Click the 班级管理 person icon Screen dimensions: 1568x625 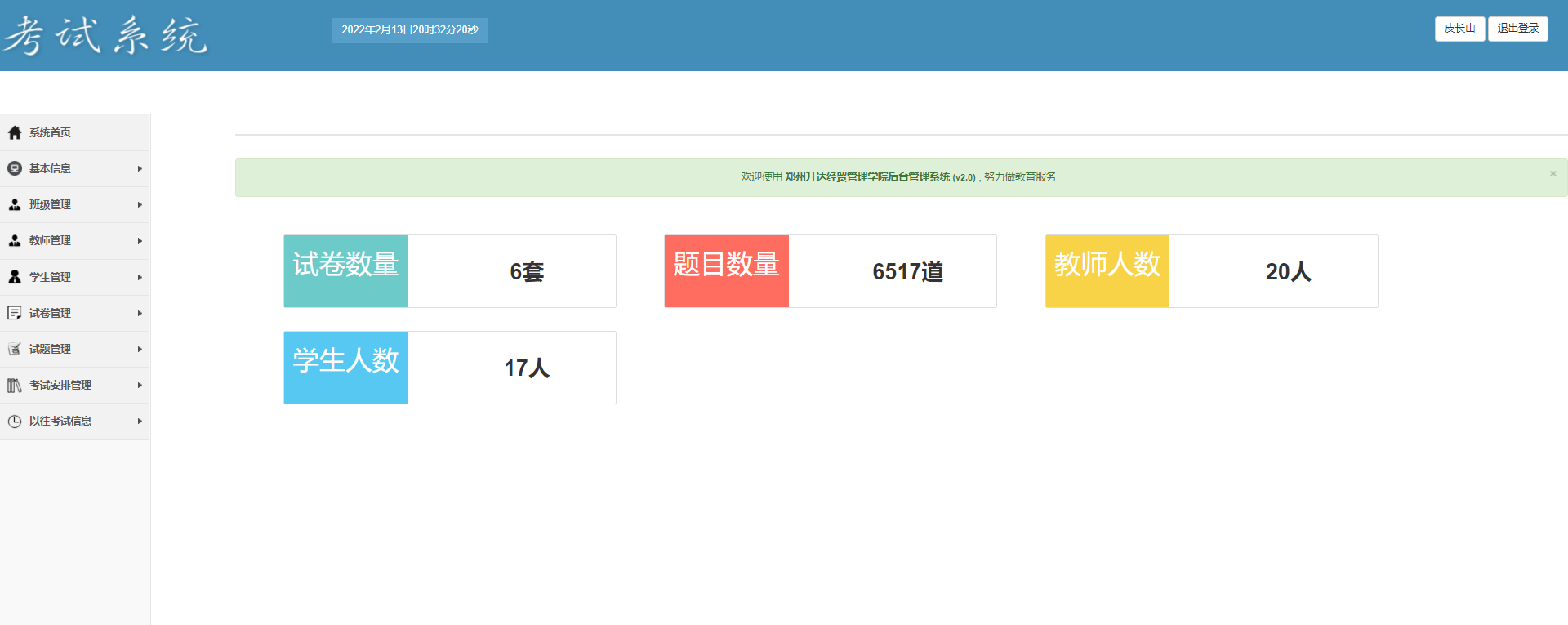[x=15, y=204]
